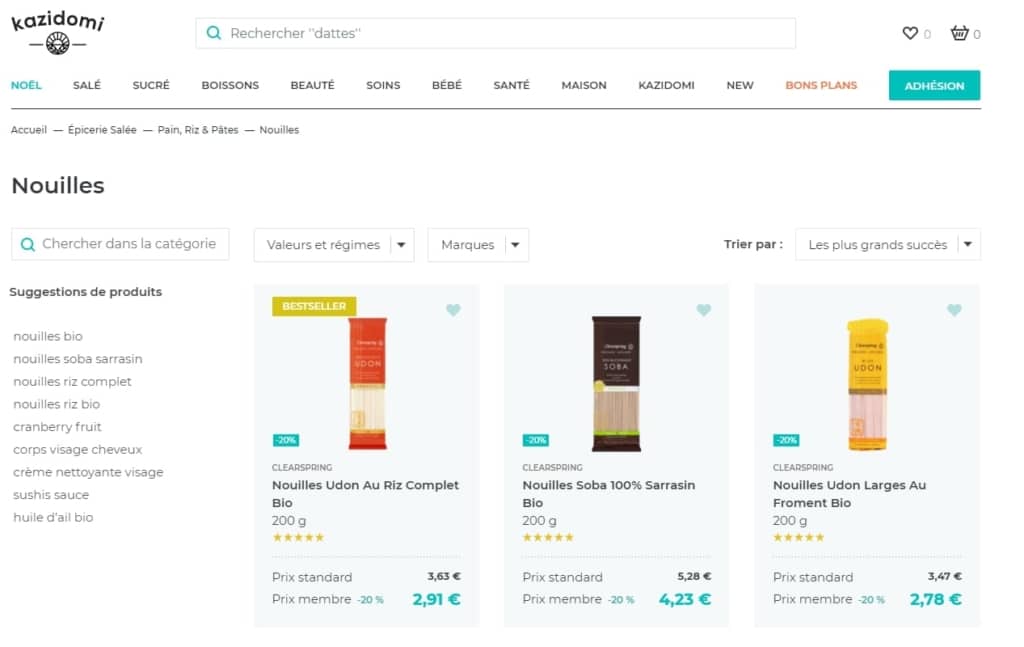
Task: Open the NEW menu item
Action: (740, 85)
